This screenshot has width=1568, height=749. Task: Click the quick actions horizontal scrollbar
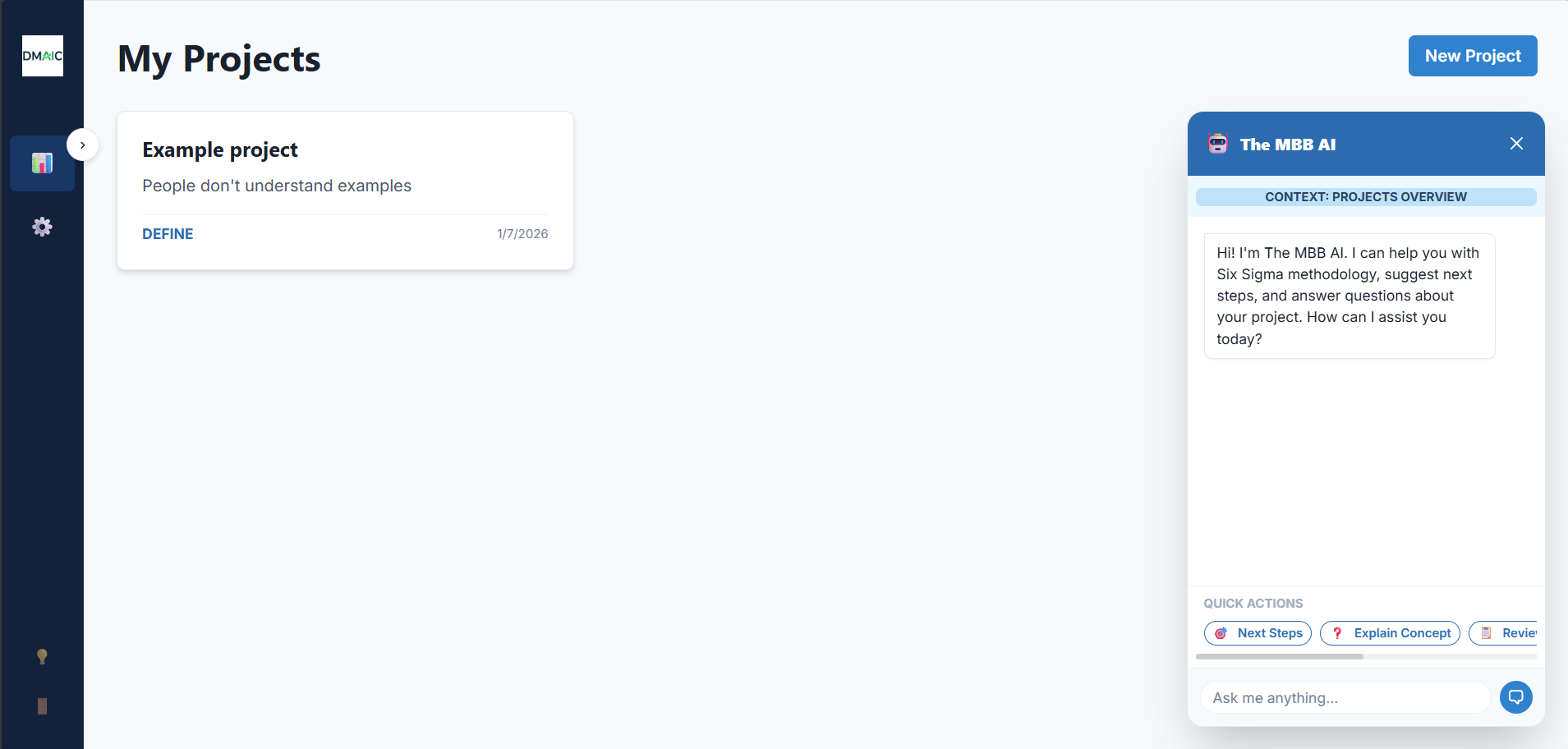click(x=1280, y=657)
